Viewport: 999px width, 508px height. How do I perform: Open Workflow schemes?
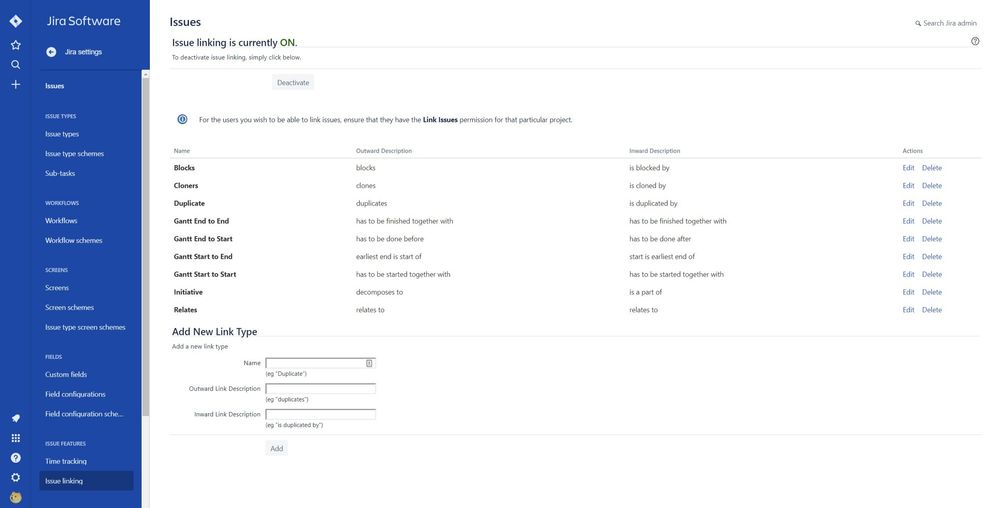(x=73, y=241)
